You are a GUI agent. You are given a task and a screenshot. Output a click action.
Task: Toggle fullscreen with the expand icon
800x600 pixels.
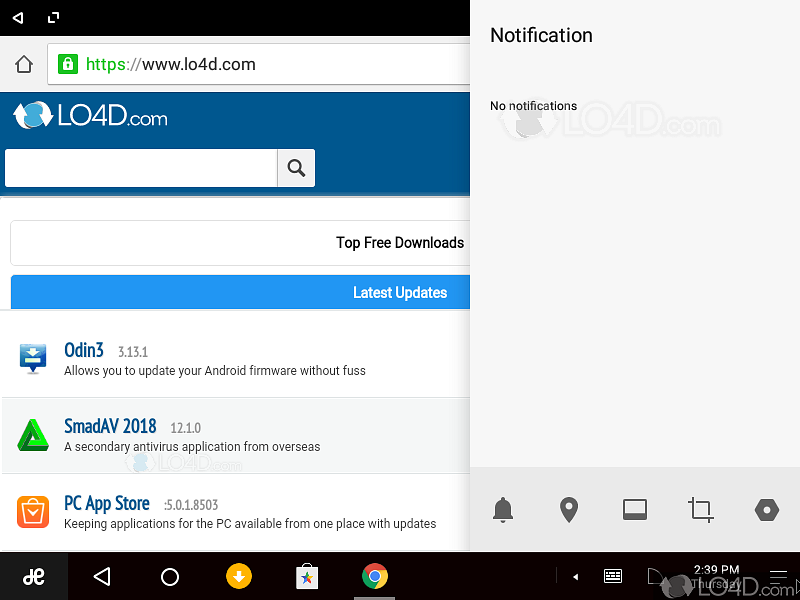click(x=53, y=18)
